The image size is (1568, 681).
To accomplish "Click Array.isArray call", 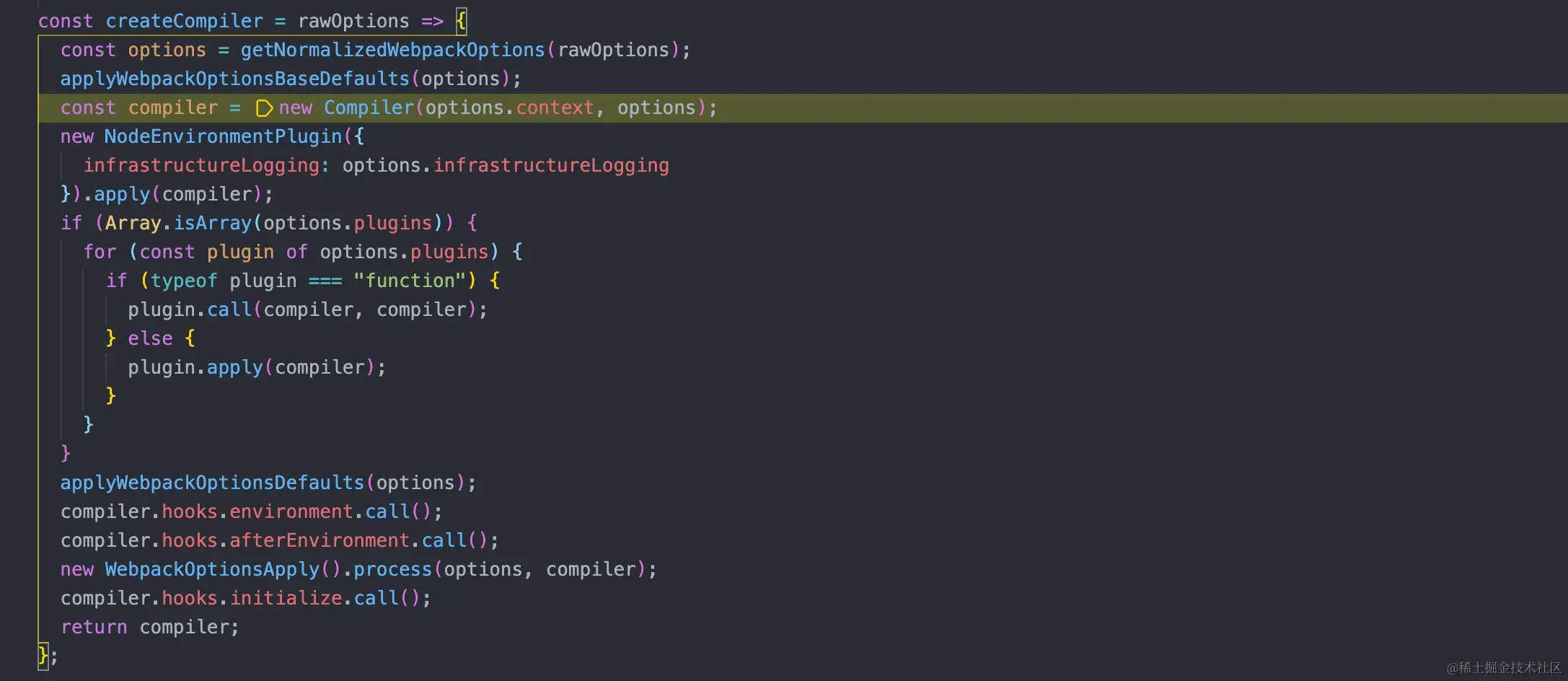I will [x=178, y=224].
